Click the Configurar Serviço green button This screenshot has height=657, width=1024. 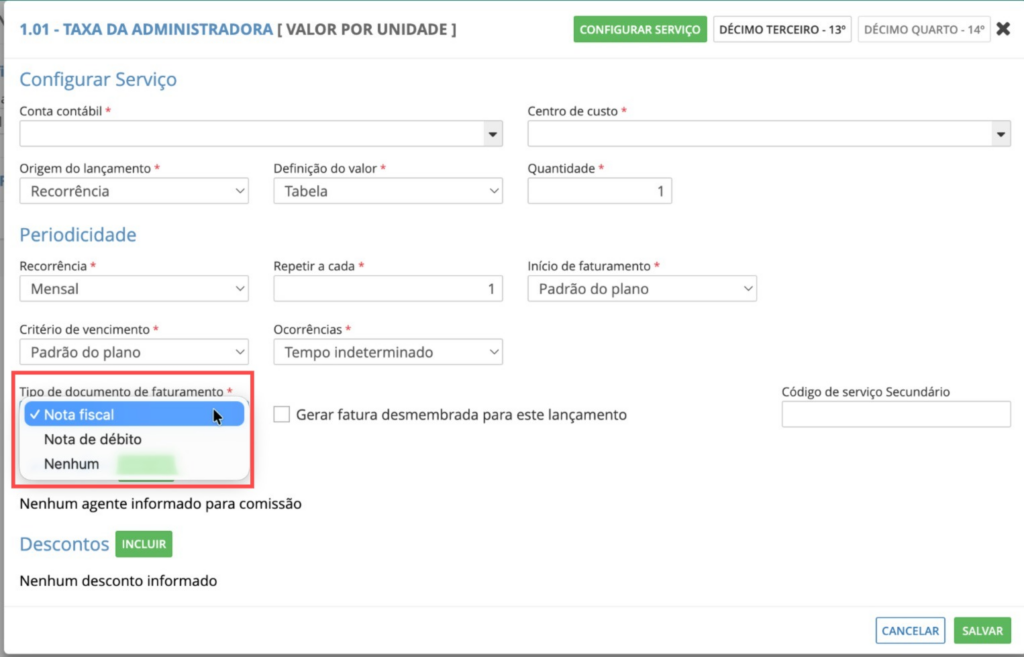click(x=640, y=30)
